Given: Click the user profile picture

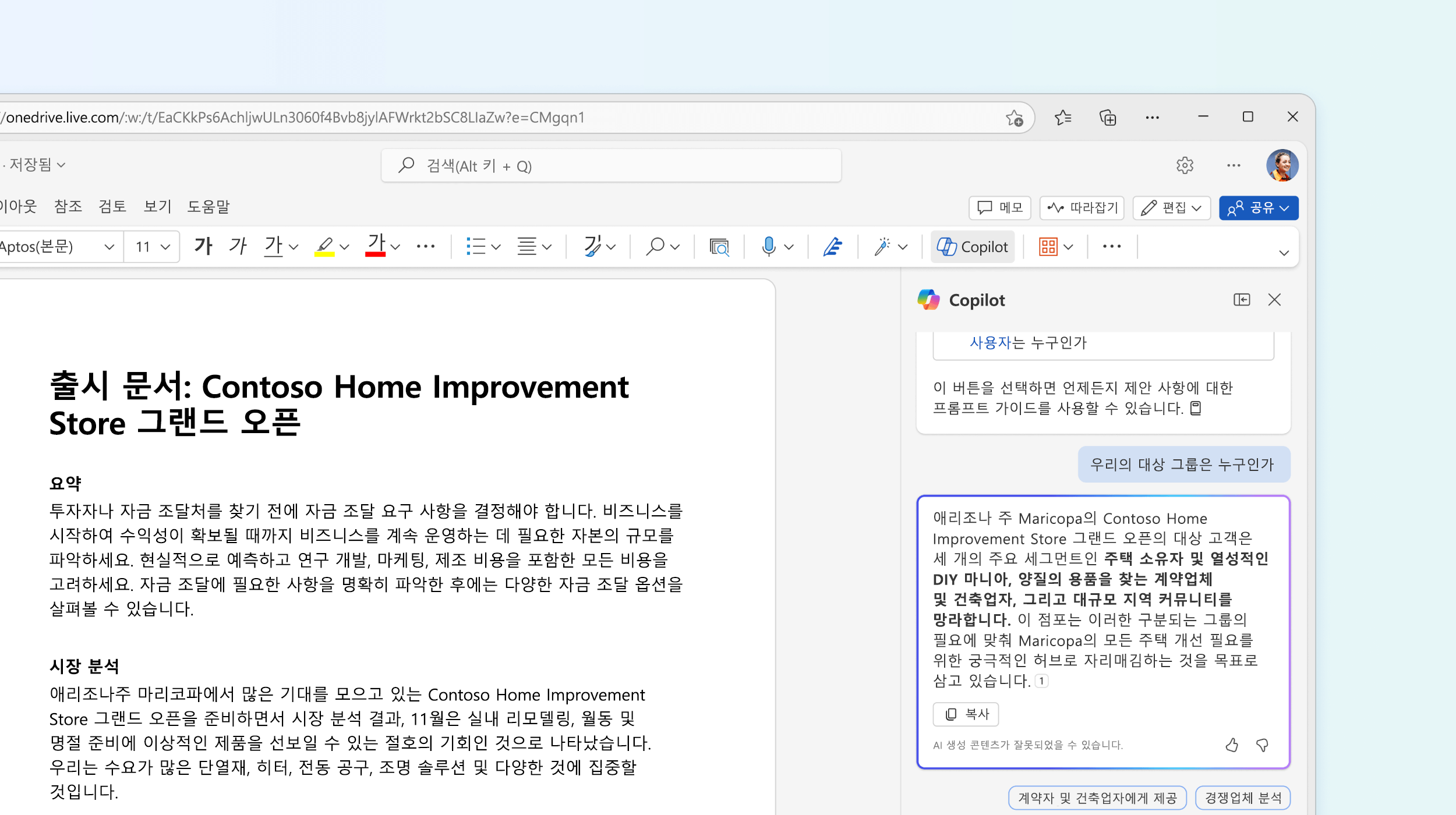Looking at the screenshot, I should click(x=1282, y=165).
